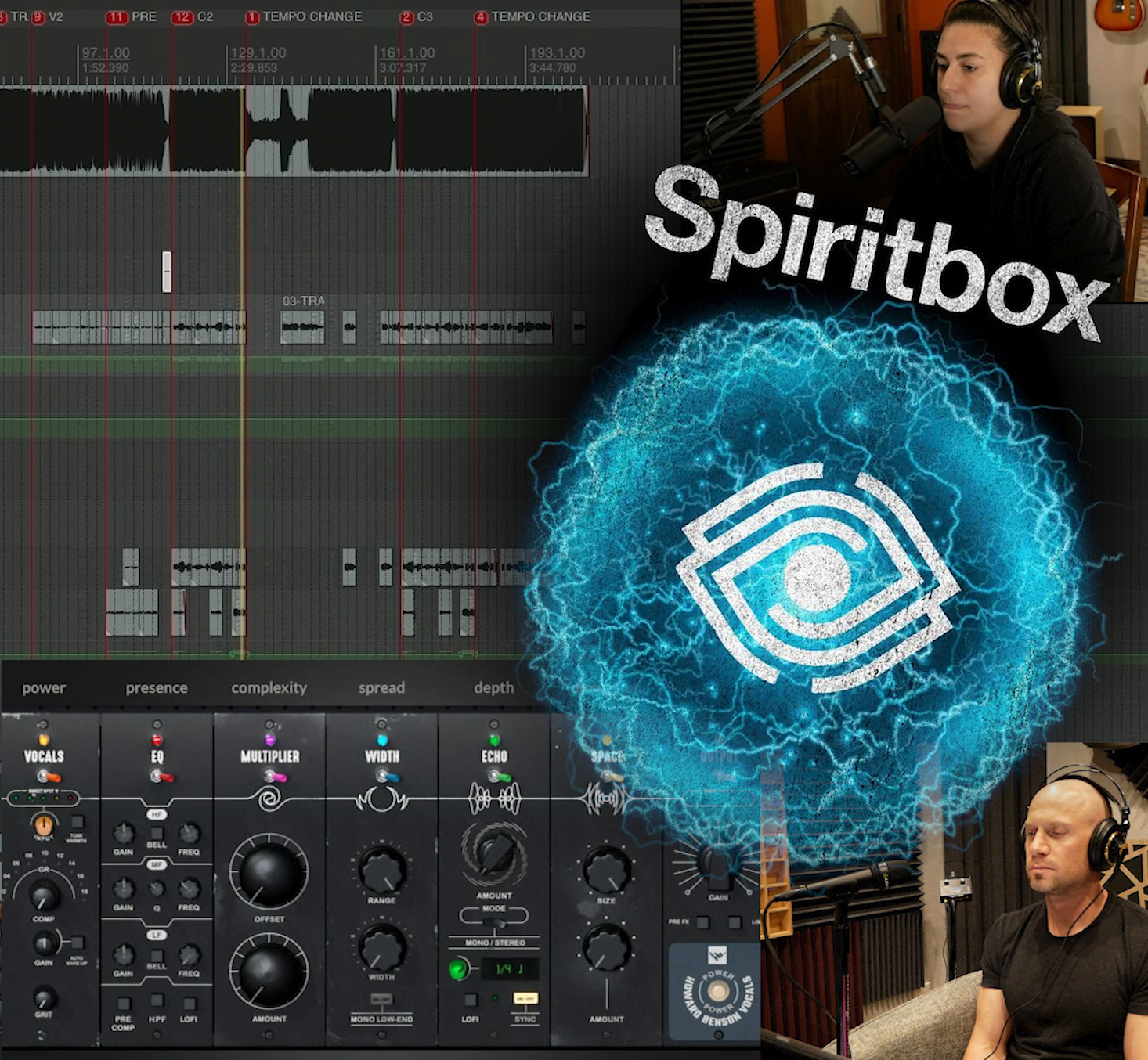
Task: Switch the Echo Mono/Stereo mode slider
Action: point(494,922)
